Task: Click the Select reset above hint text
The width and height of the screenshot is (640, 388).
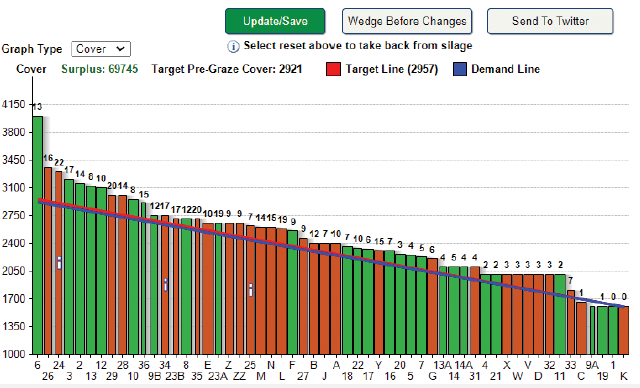Action: 358,45
